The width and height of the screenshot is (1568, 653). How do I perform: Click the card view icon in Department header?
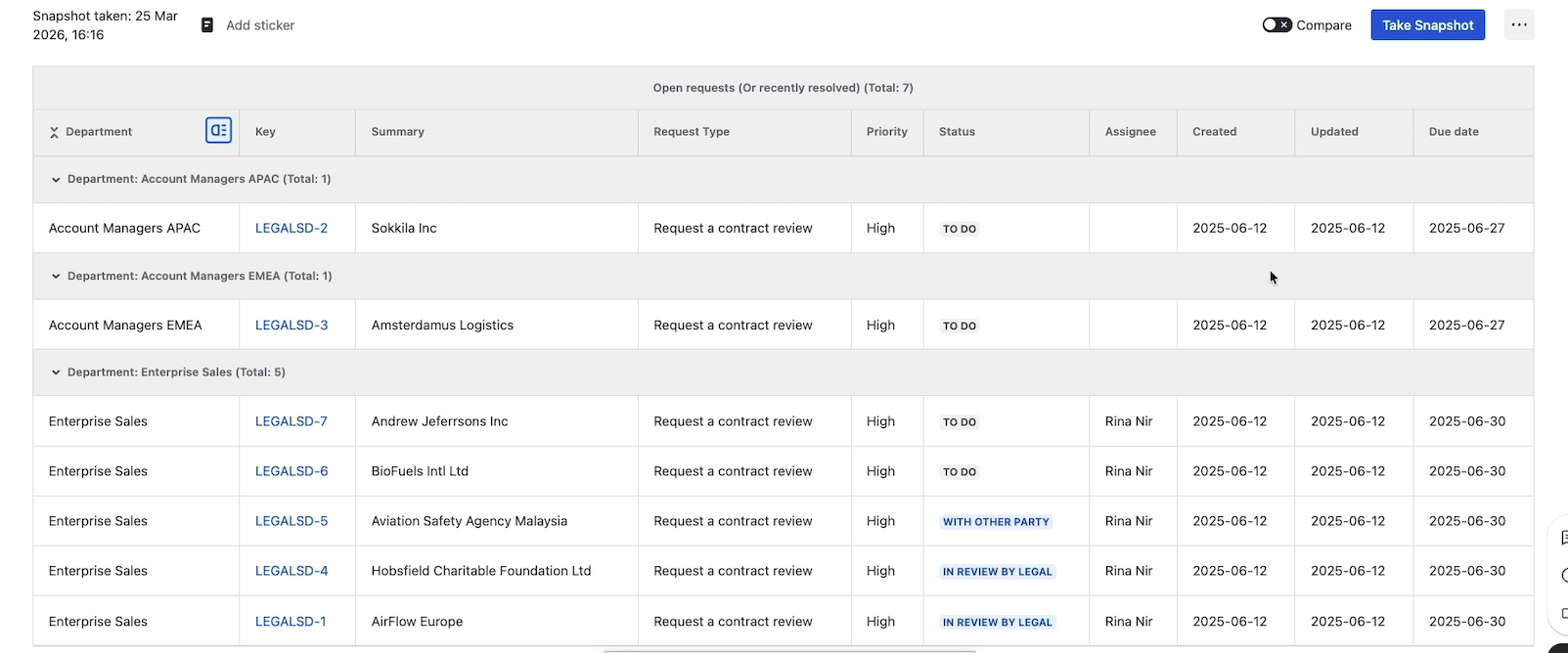[218, 130]
